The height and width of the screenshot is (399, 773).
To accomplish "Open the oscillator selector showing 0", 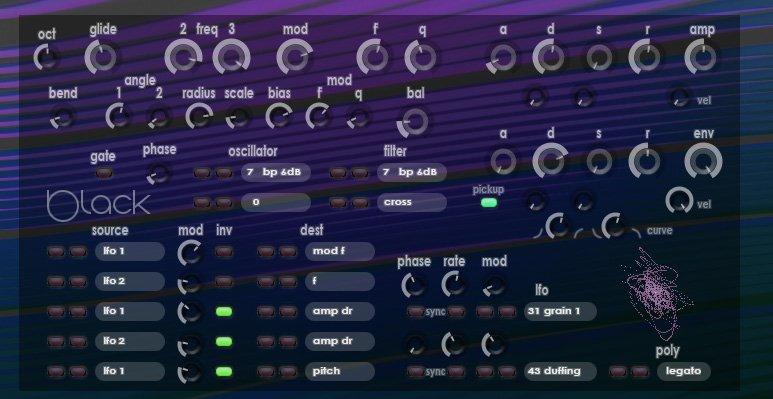I will click(x=276, y=202).
